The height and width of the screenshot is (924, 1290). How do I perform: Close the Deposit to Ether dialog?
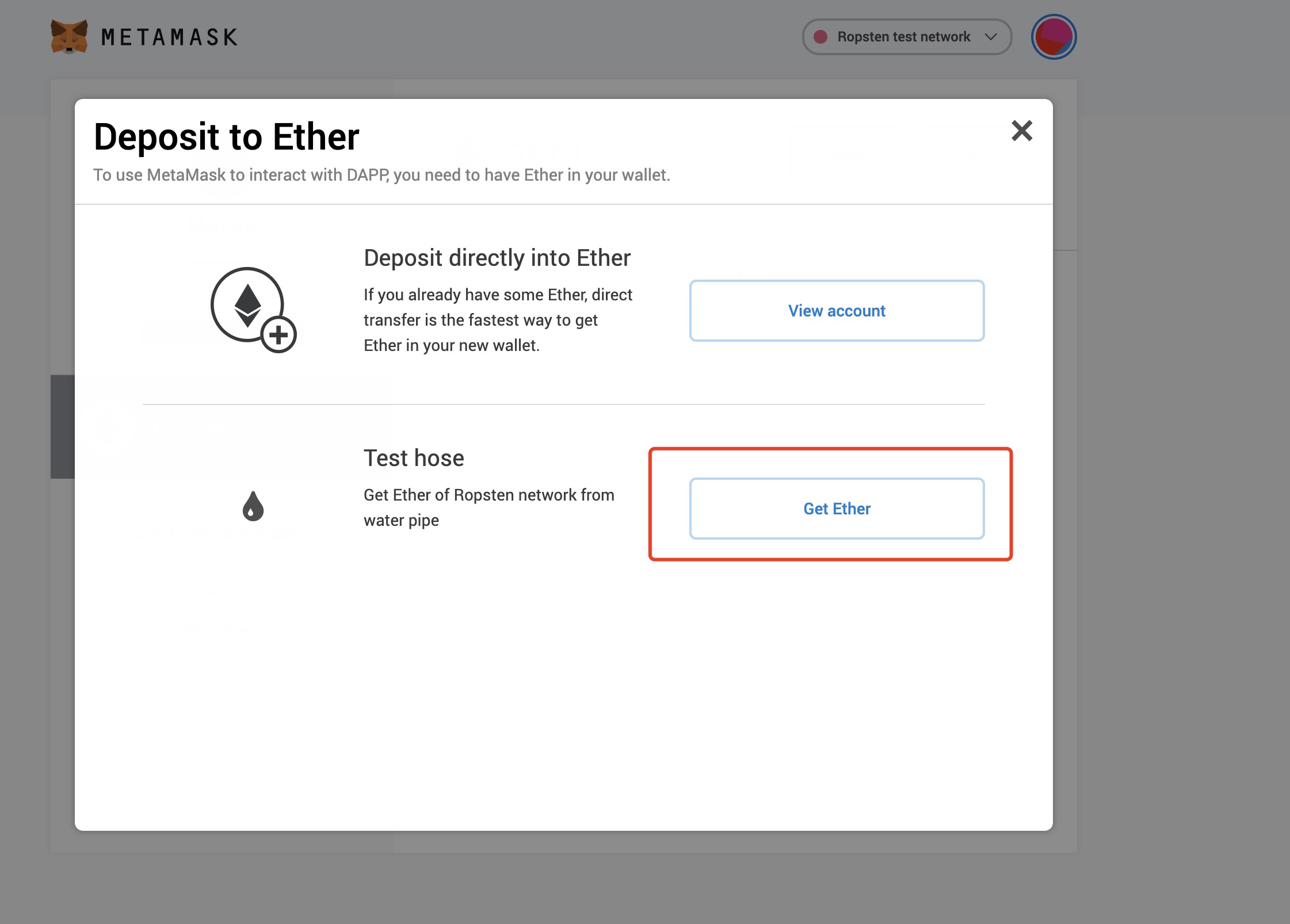[1022, 131]
